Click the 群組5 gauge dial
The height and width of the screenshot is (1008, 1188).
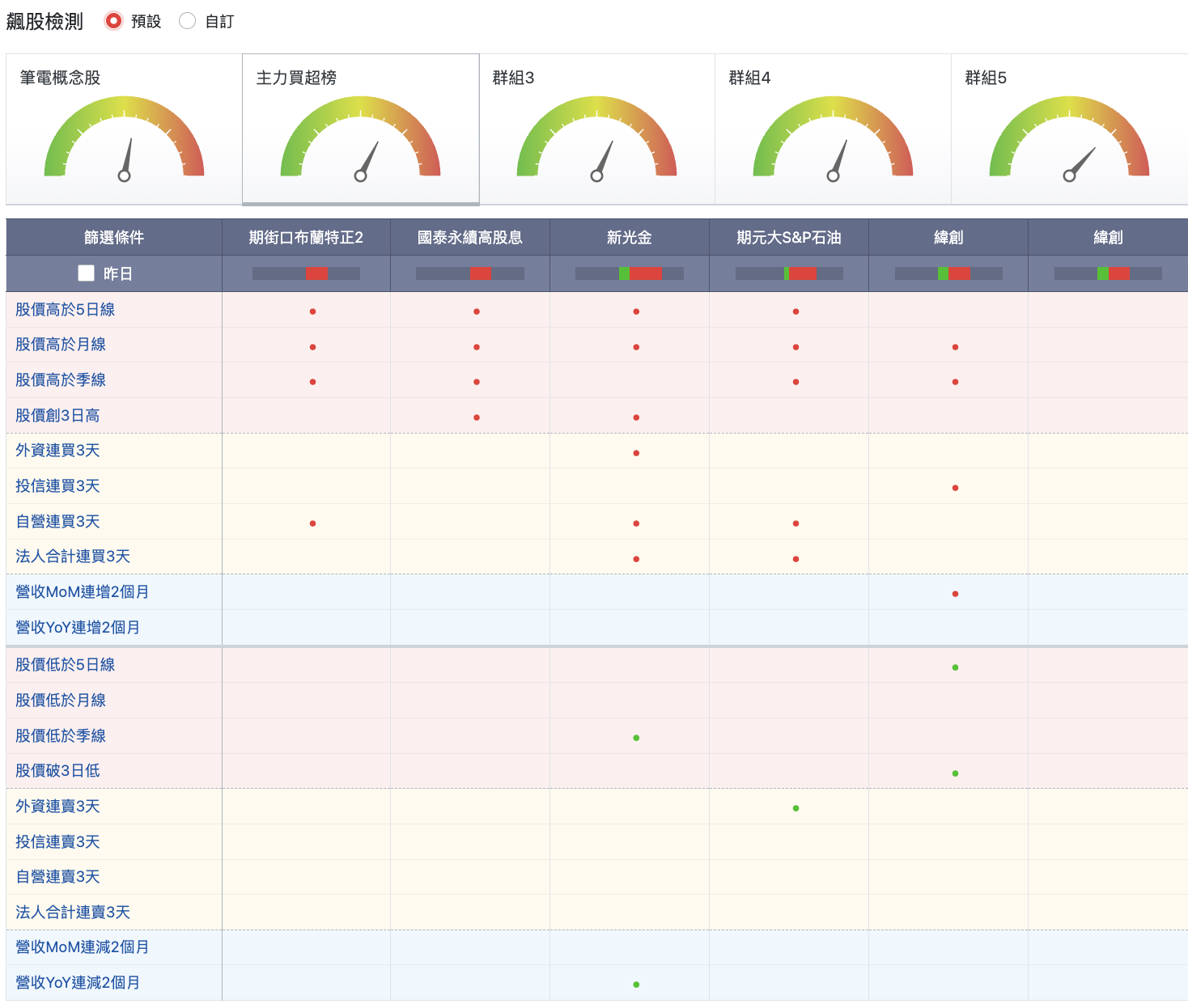tap(1069, 138)
